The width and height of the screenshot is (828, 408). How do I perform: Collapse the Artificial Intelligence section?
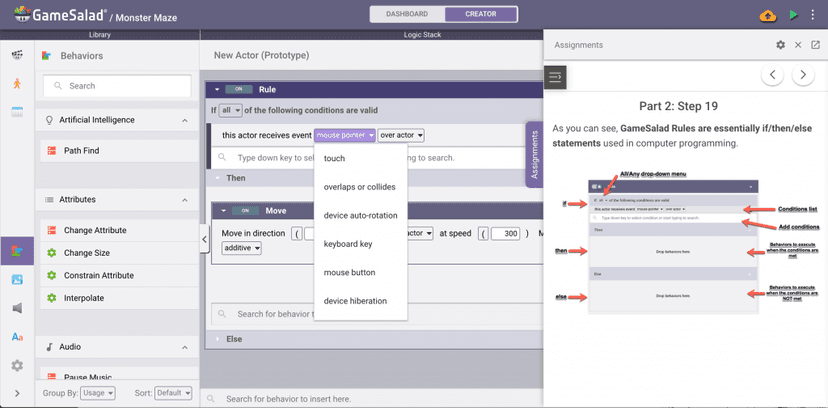point(185,120)
